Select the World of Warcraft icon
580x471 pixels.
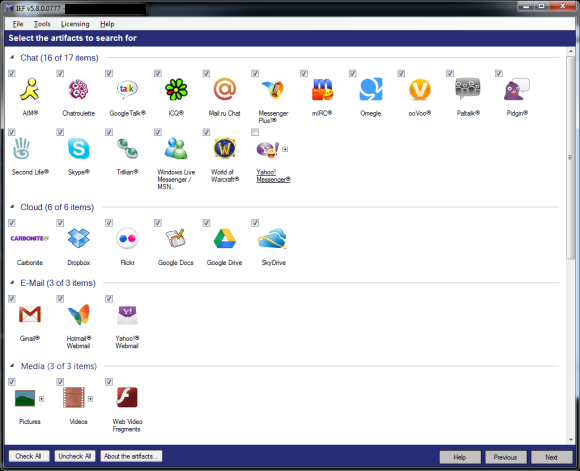click(x=225, y=148)
